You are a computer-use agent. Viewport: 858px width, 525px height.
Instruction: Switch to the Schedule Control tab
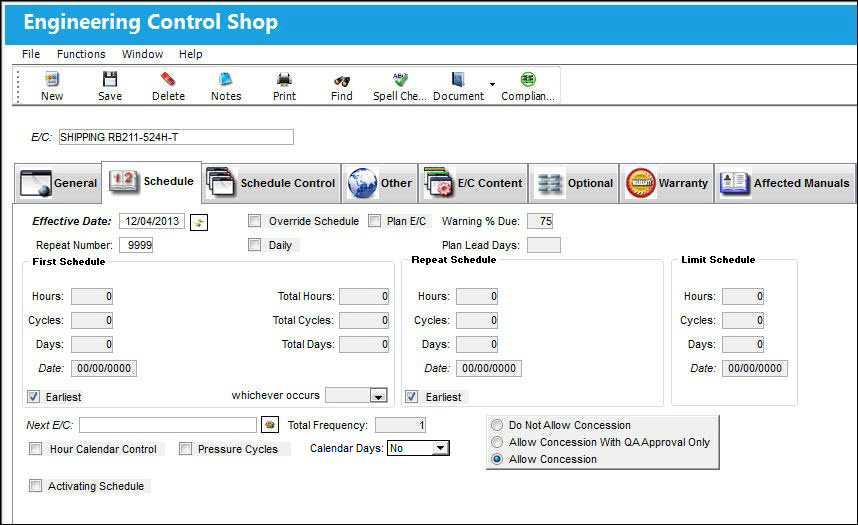tap(271, 183)
